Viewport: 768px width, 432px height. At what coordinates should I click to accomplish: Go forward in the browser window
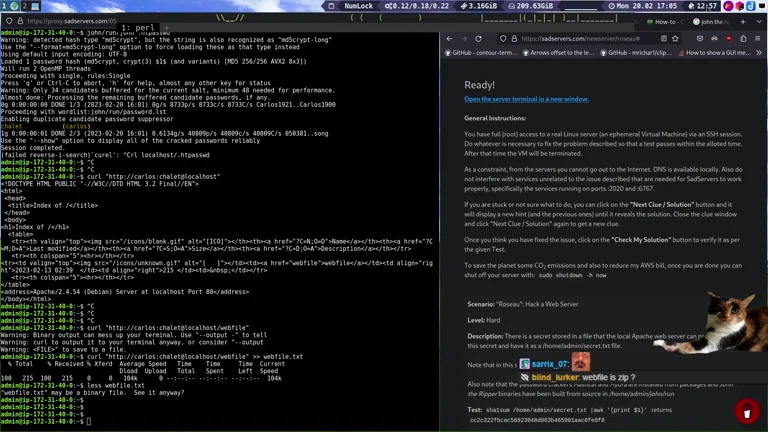coord(464,39)
